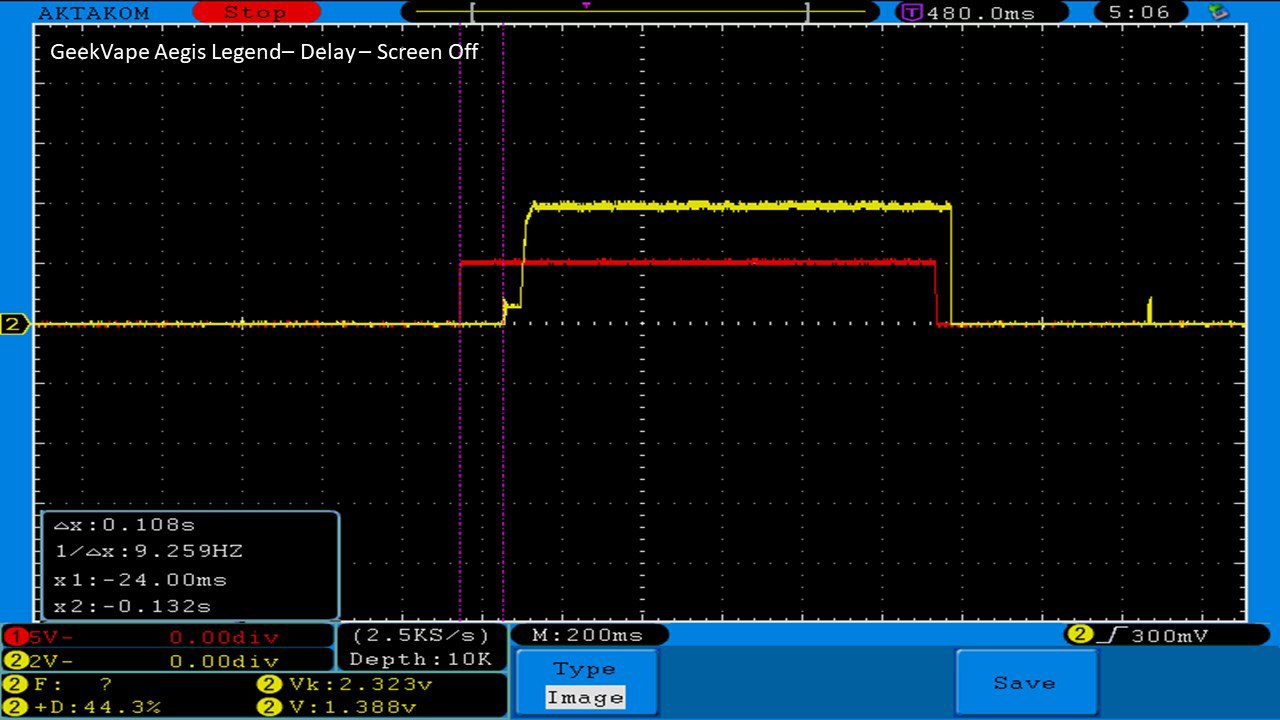Click the channel 2 icon beside Vk measurement
The height and width of the screenshot is (720, 1280).
click(268, 685)
